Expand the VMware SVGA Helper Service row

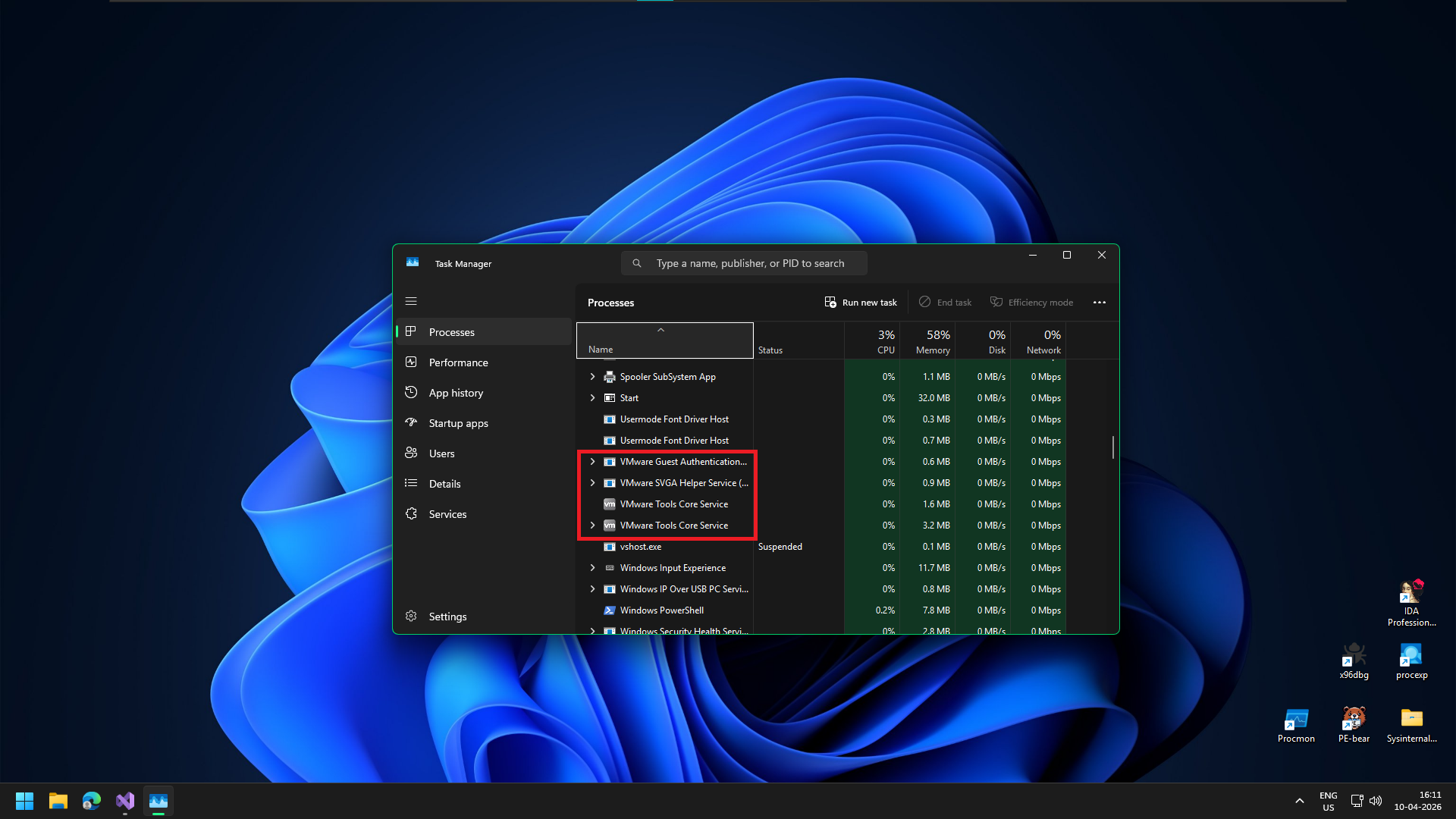pyautogui.click(x=592, y=482)
